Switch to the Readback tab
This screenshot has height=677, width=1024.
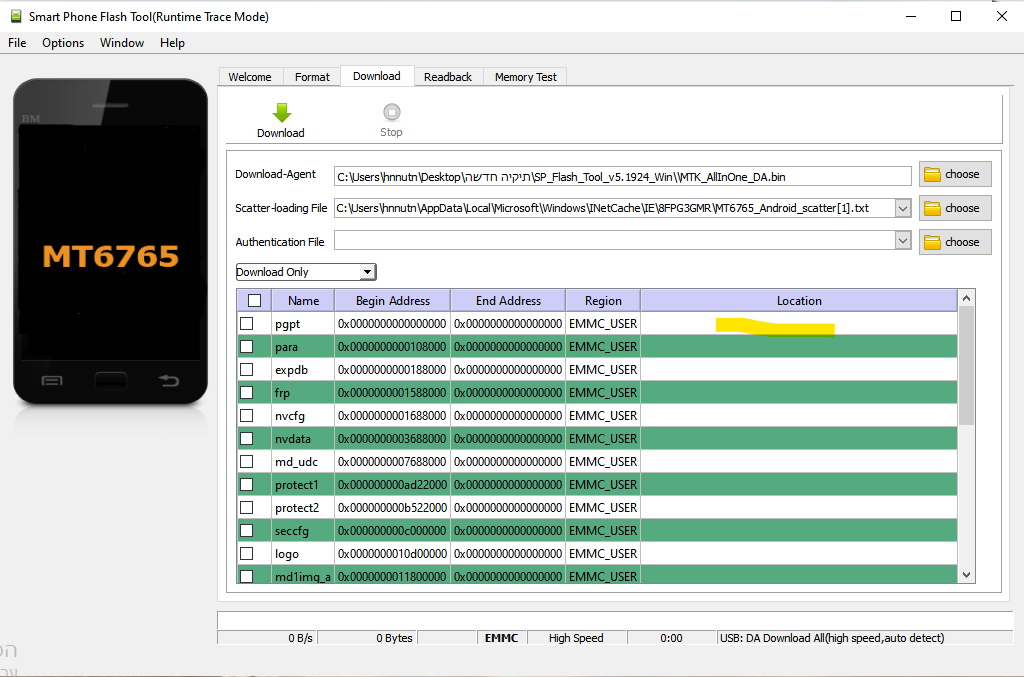(447, 77)
